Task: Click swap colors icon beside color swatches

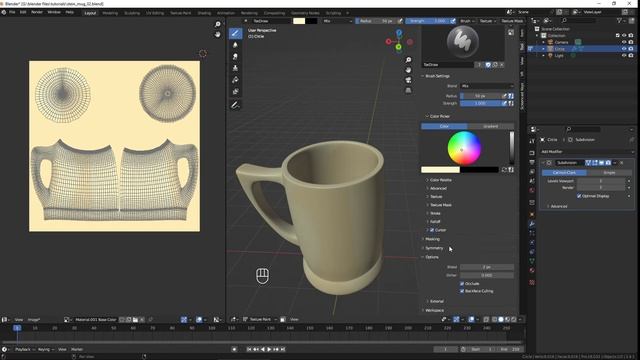Action: point(504,170)
